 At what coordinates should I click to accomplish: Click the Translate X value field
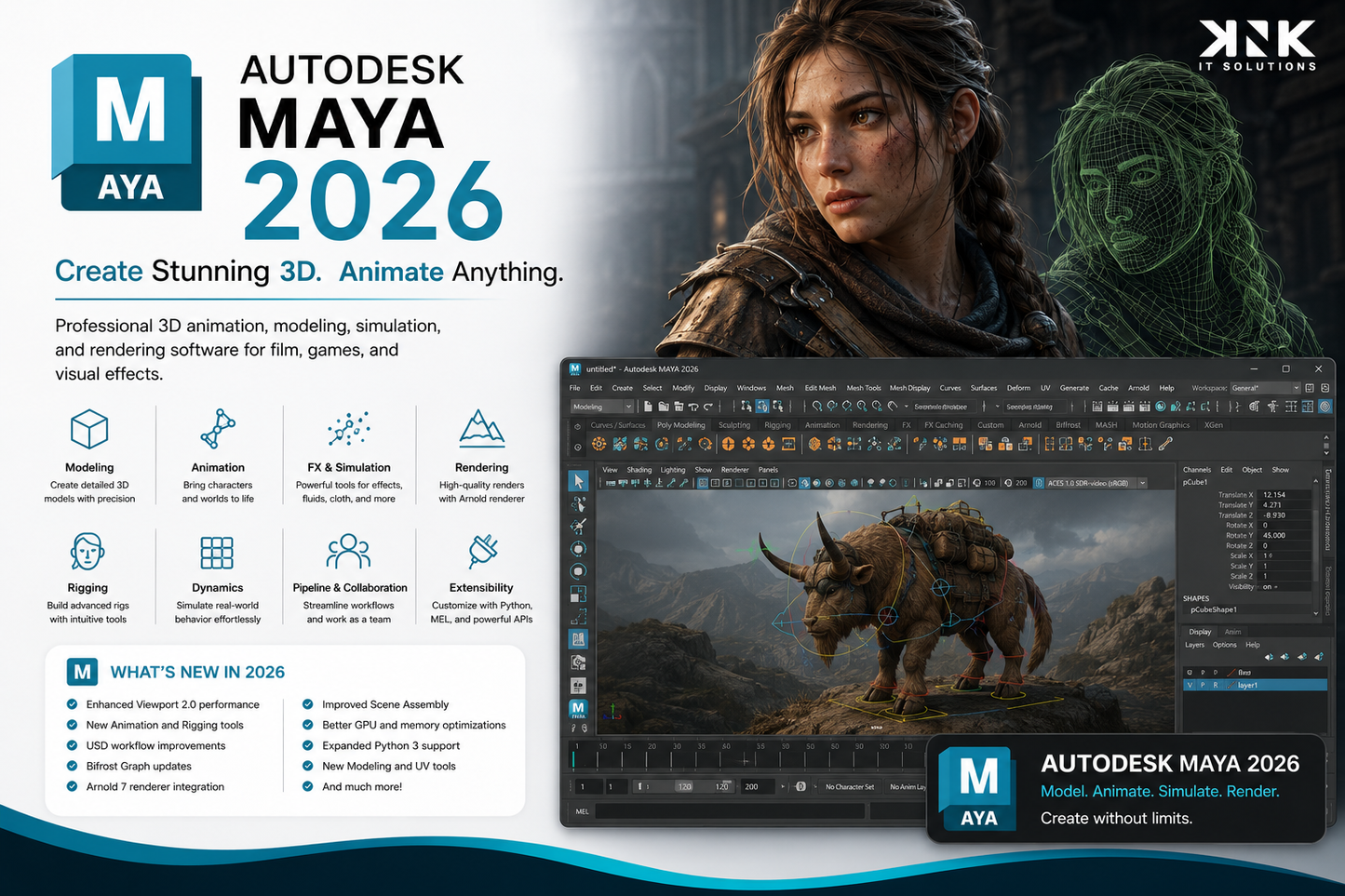click(1285, 495)
